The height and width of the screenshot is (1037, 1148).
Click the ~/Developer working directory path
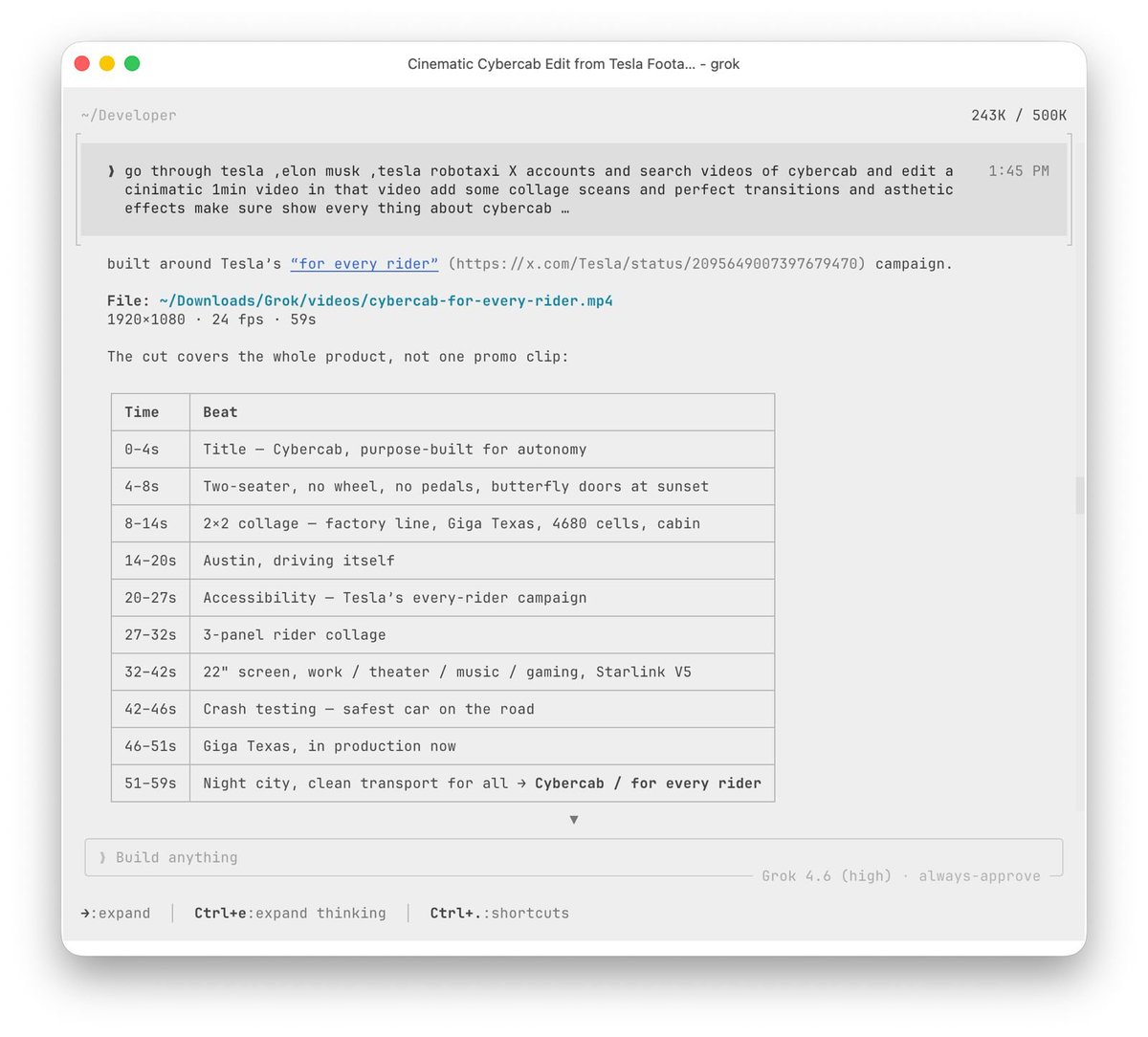pyautogui.click(x=129, y=116)
